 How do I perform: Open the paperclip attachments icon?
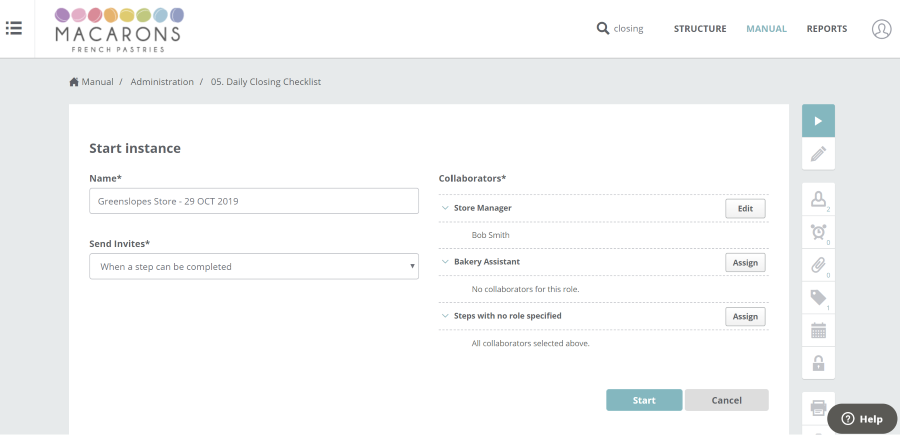(818, 265)
